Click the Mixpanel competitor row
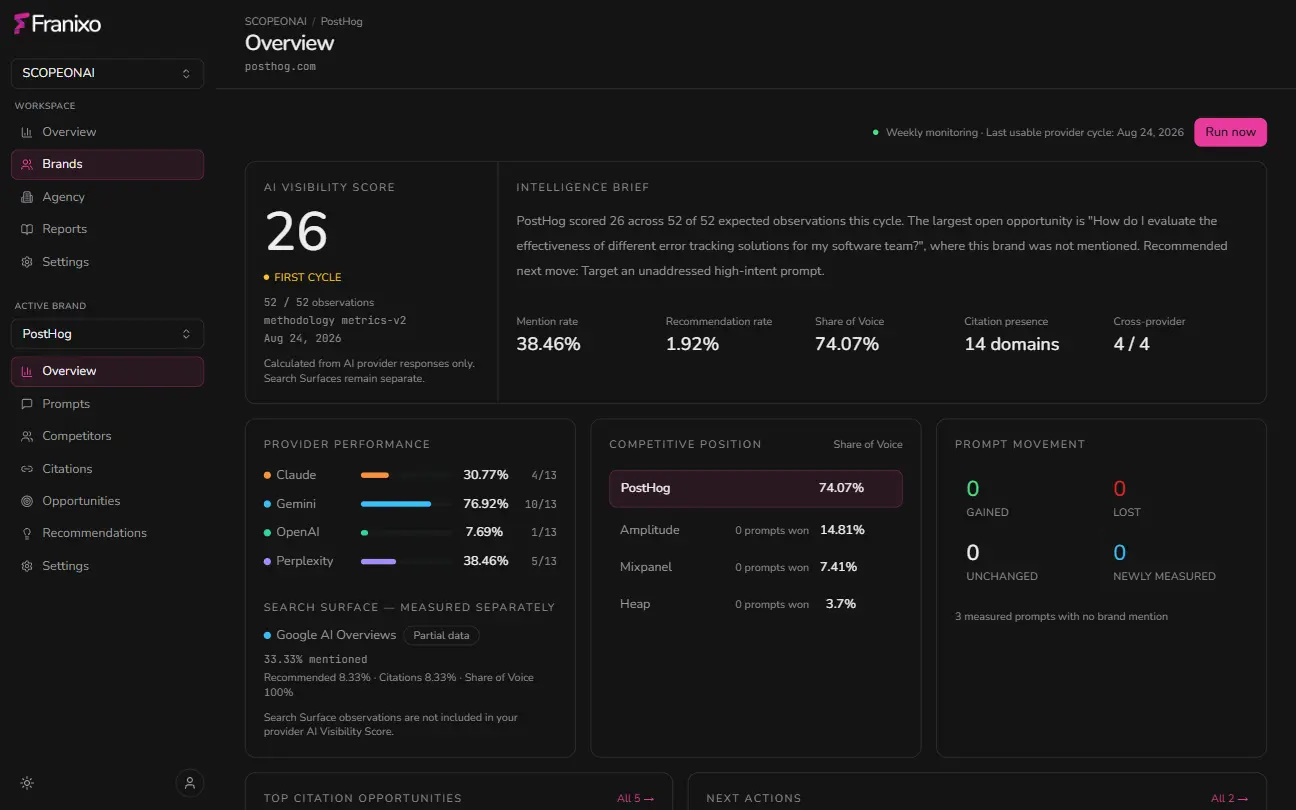The image size is (1296, 810). click(x=756, y=567)
